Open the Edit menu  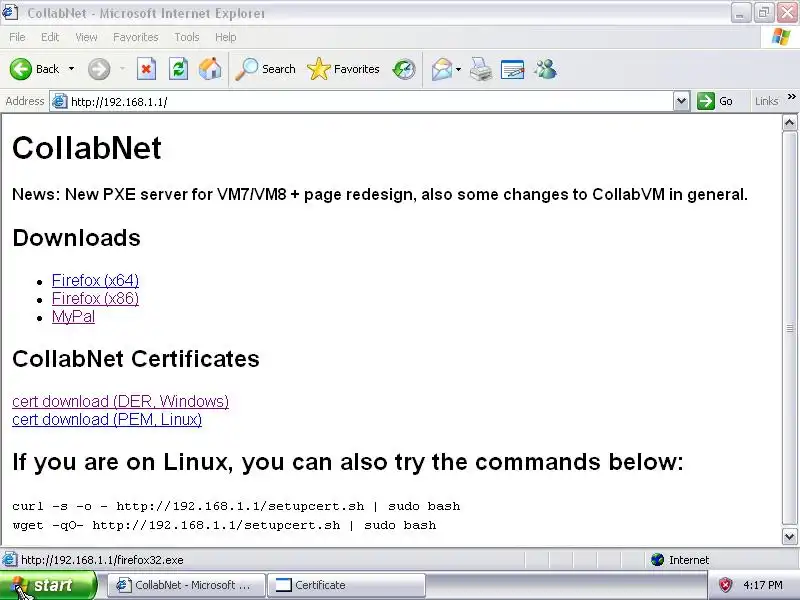pyautogui.click(x=50, y=37)
